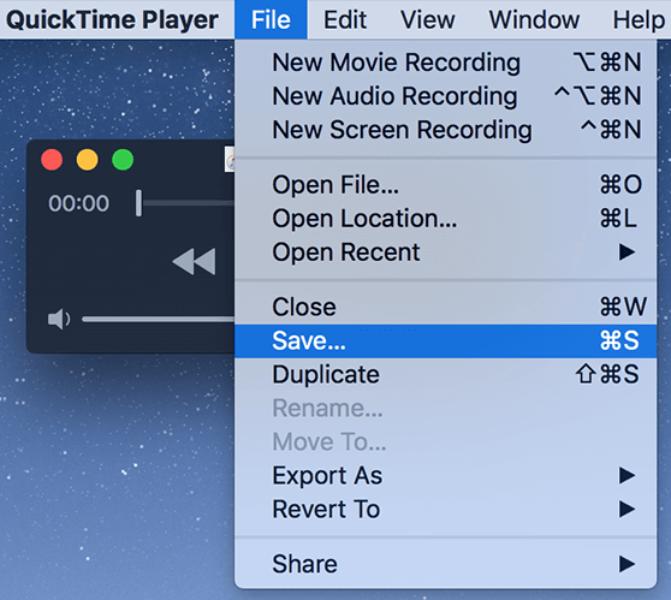This screenshot has height=600, width=671.
Task: Choose Close from the File menu
Action: pos(445,307)
